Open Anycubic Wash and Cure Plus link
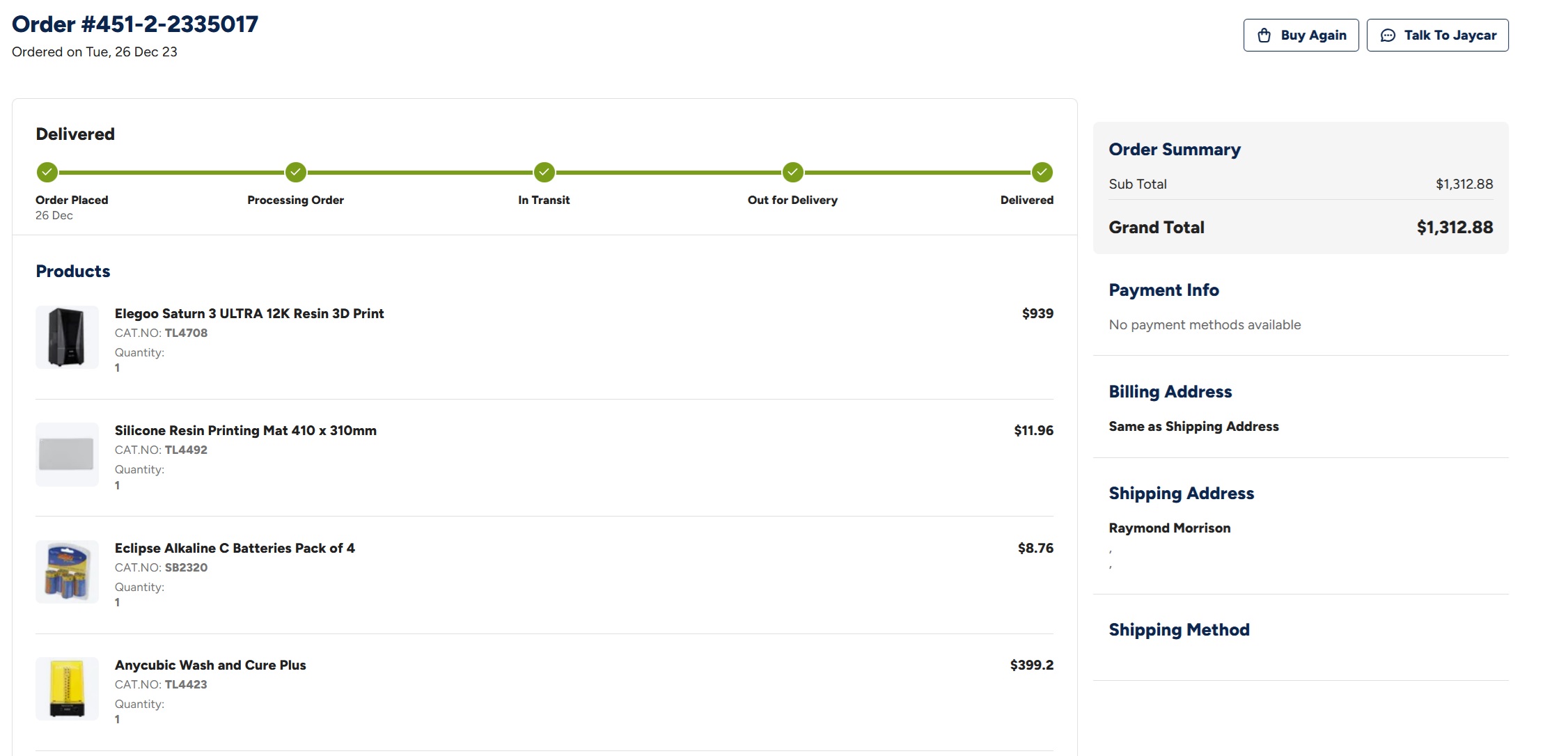 (210, 665)
